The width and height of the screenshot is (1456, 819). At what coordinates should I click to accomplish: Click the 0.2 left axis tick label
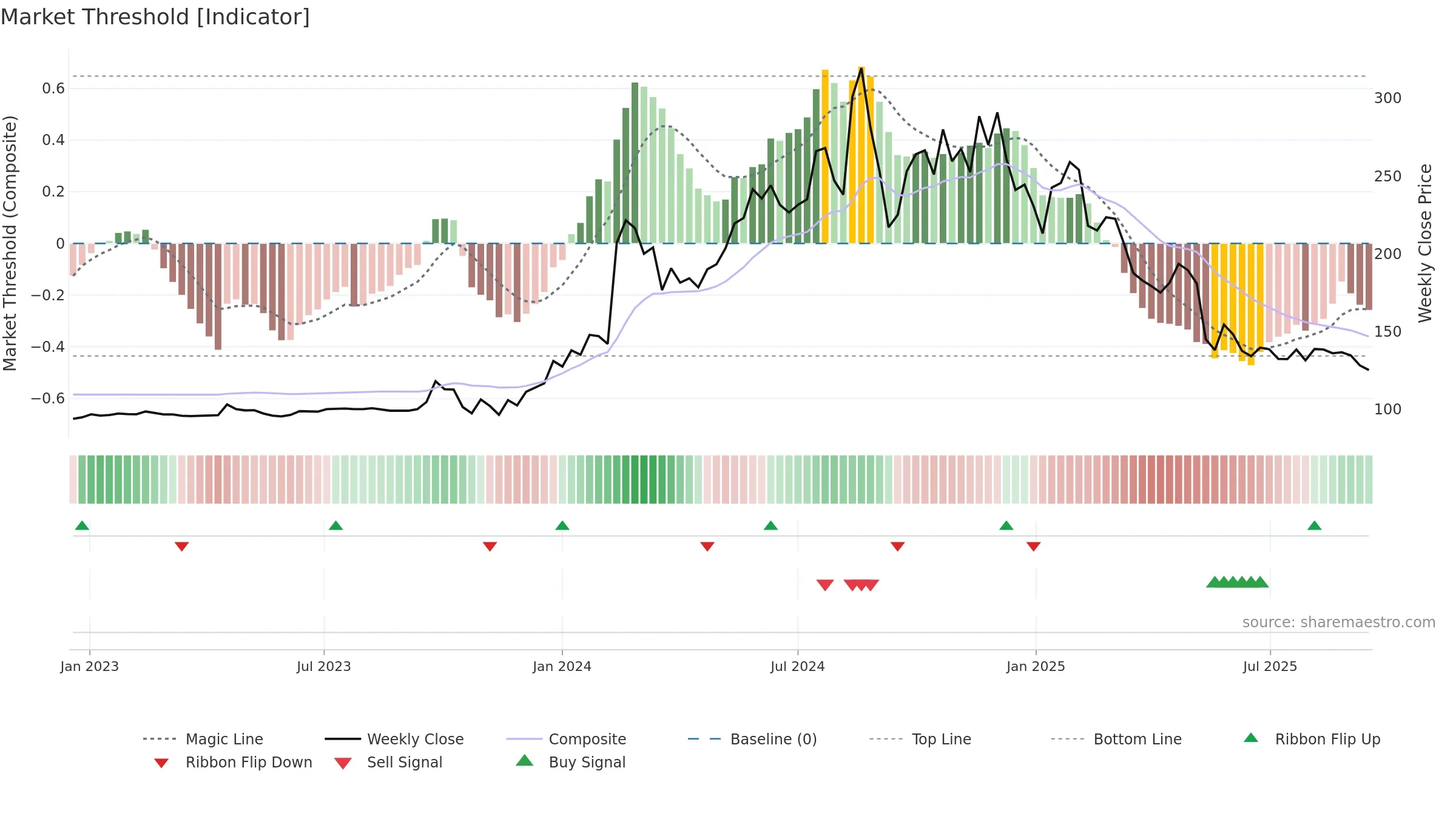pyautogui.click(x=53, y=192)
